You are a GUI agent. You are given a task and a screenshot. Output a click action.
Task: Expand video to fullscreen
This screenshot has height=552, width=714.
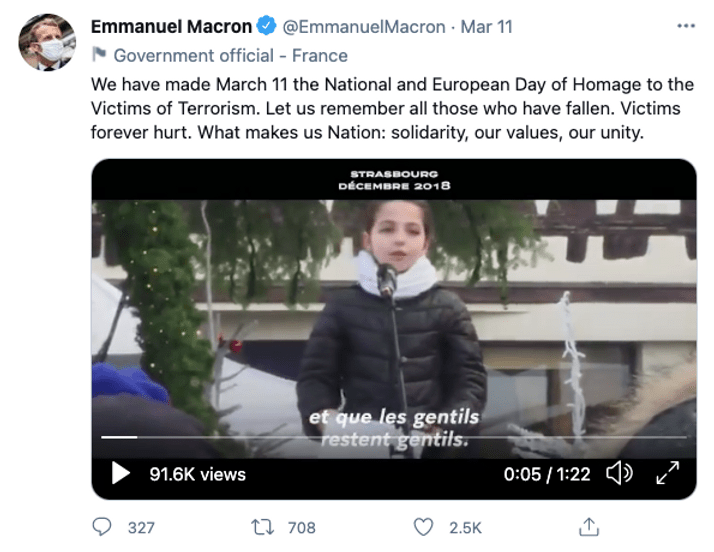[667, 473]
